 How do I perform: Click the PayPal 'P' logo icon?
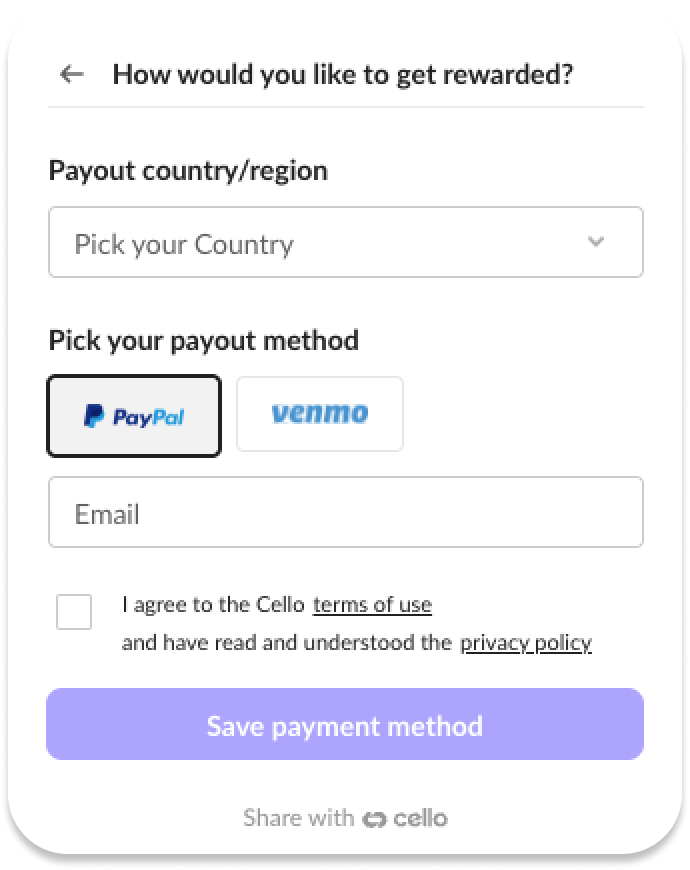(94, 416)
